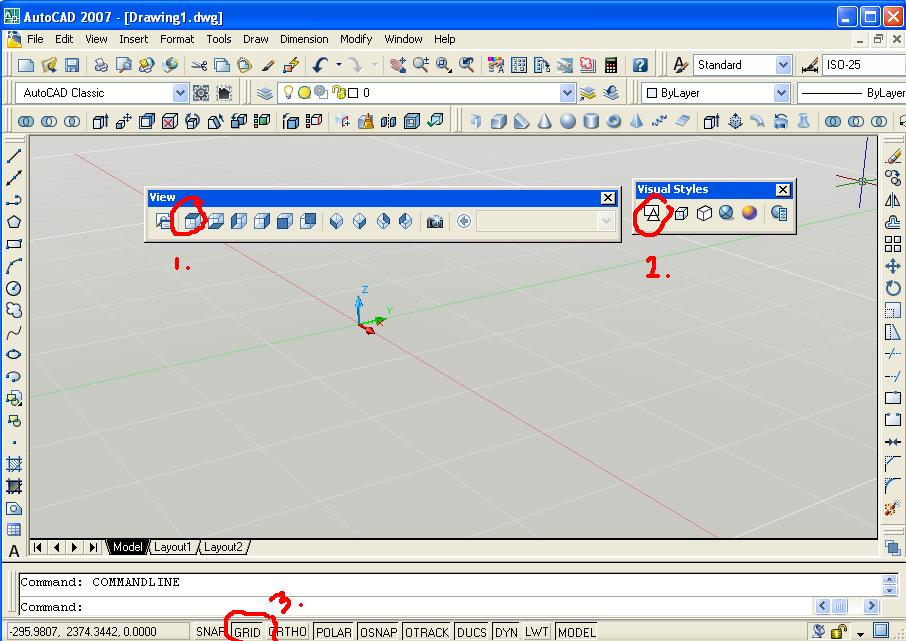
Task: Select Top view in View toolbar
Action: pos(192,221)
